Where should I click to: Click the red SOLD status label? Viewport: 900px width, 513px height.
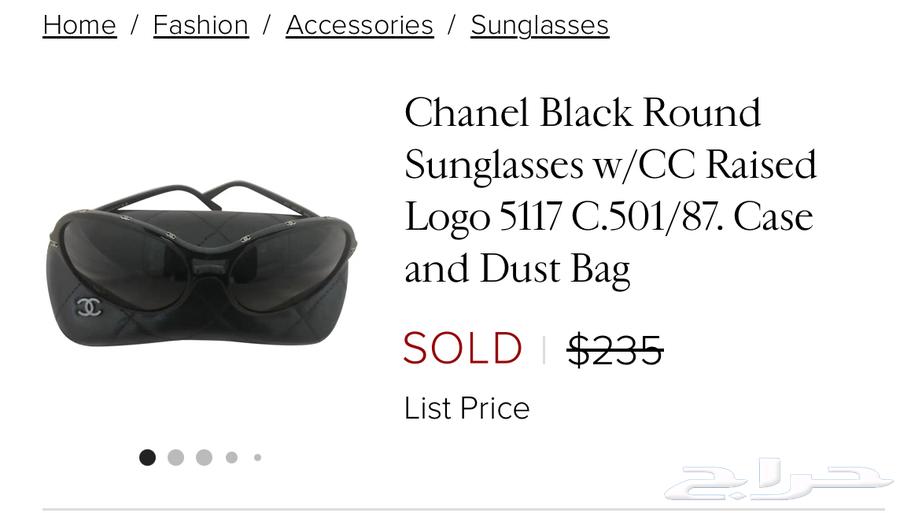(462, 349)
